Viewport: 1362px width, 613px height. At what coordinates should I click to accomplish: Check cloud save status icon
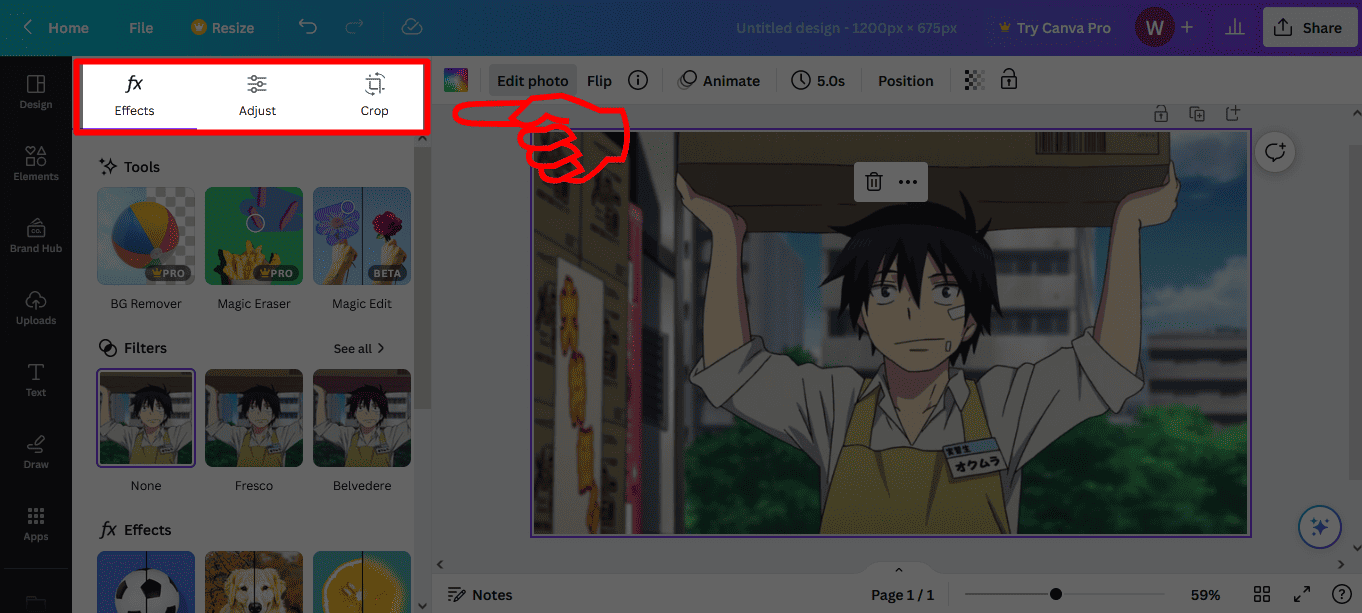[410, 28]
